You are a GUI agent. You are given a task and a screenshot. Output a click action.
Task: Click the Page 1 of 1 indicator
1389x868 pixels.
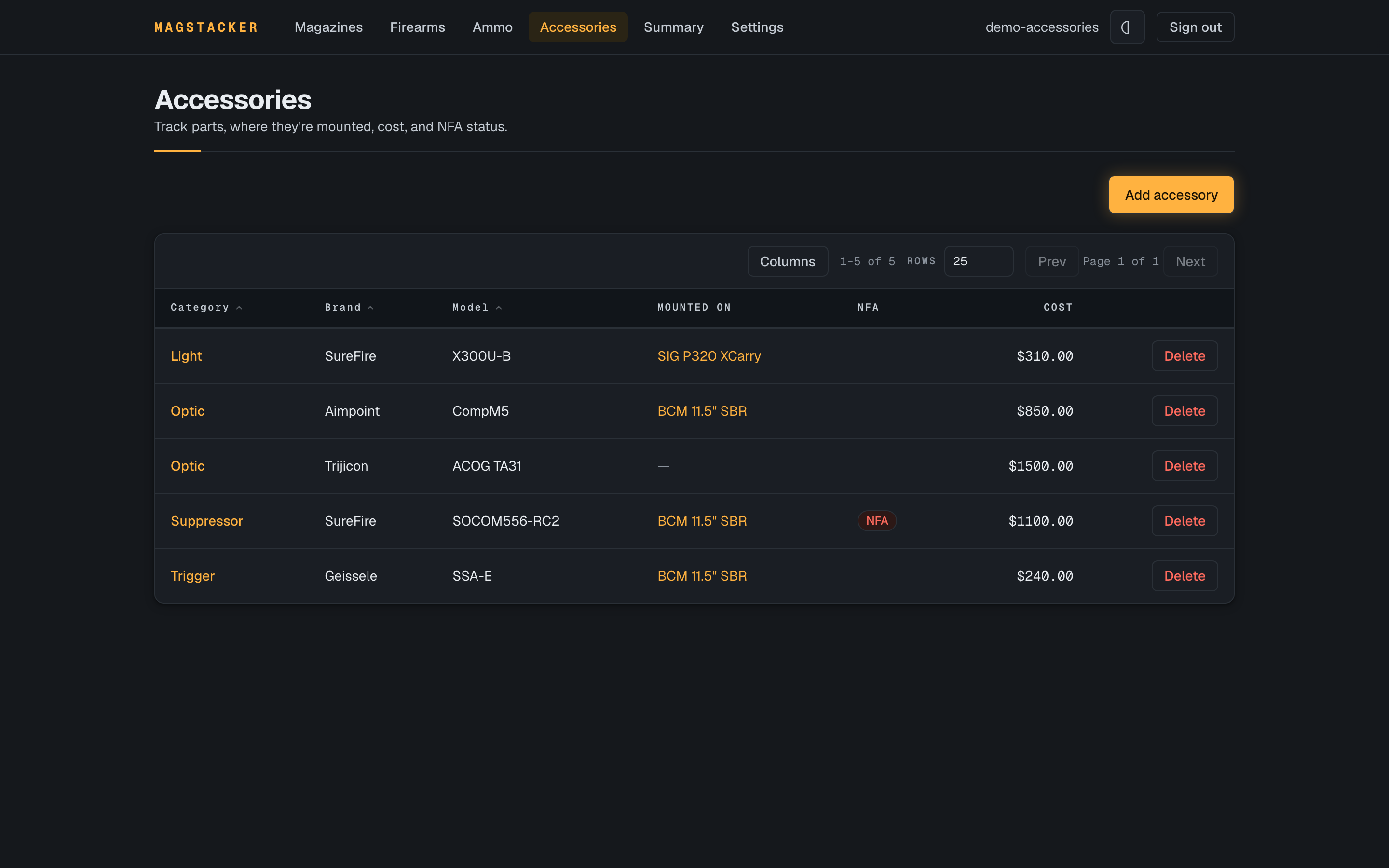point(1120,261)
